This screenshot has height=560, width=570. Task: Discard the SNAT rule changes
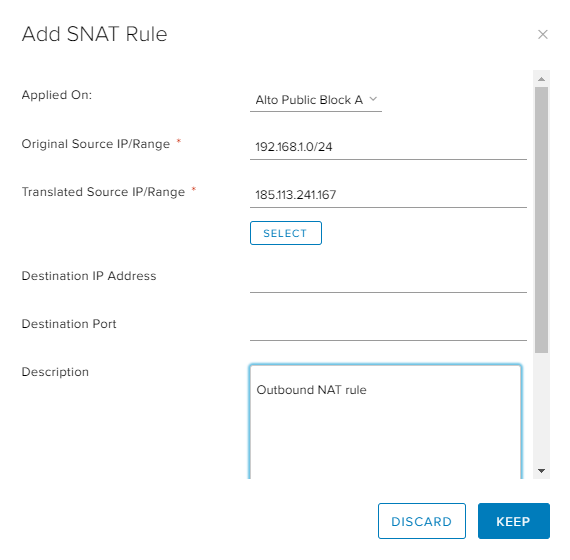pyautogui.click(x=422, y=521)
